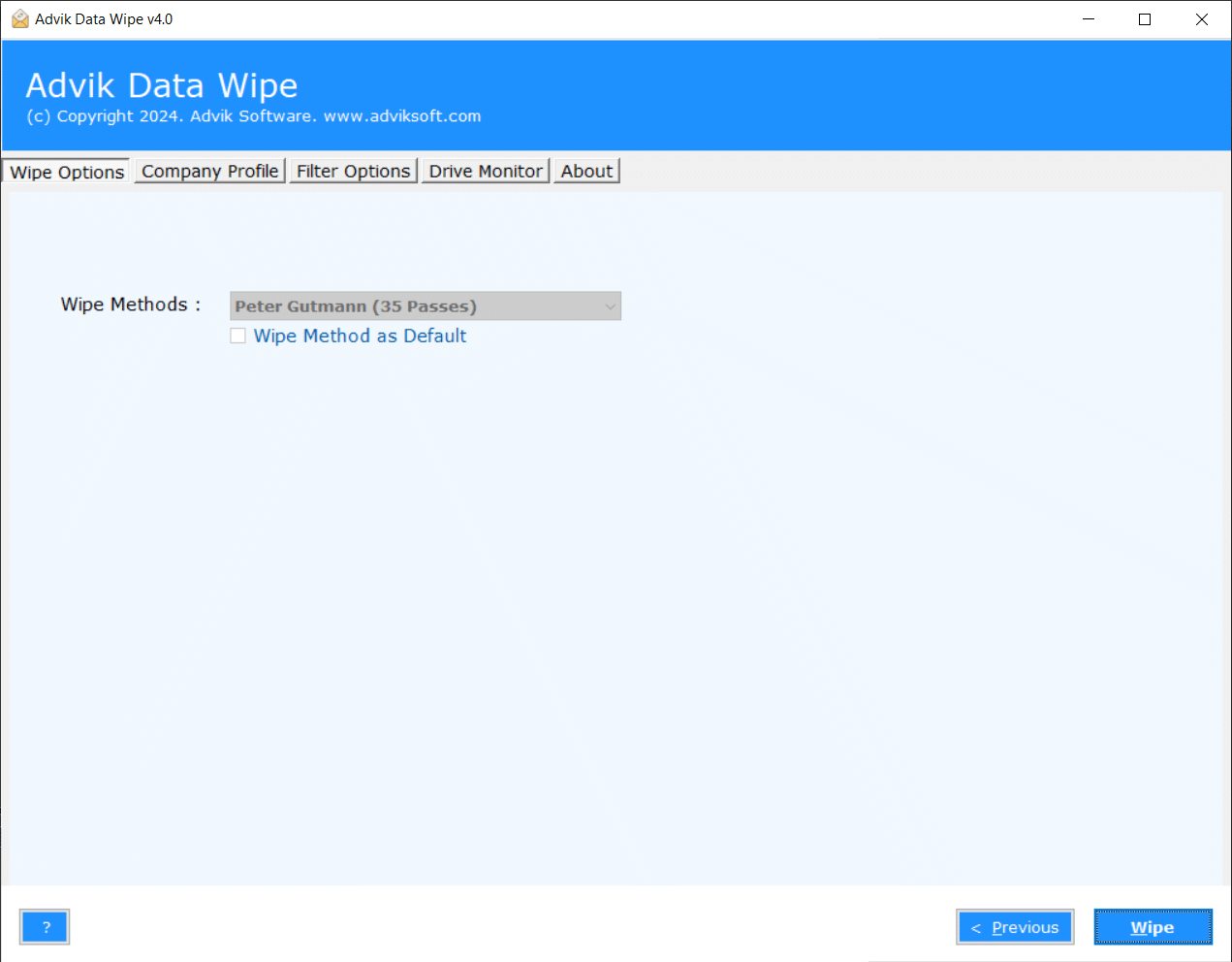Open the Filter Options tab
1232x962 pixels.
coord(354,171)
